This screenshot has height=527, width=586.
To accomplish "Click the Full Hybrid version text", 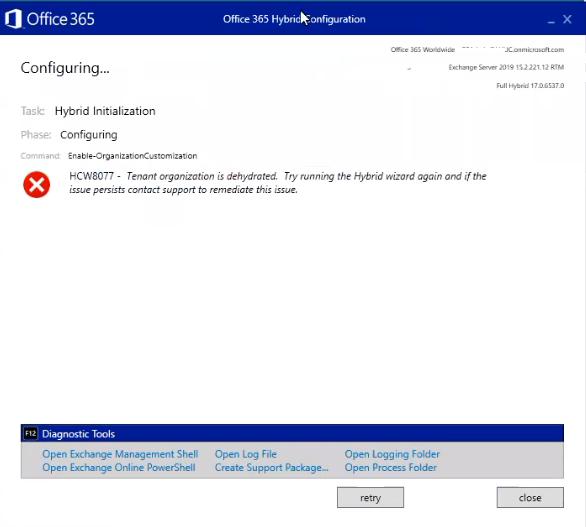I will 530,86.
